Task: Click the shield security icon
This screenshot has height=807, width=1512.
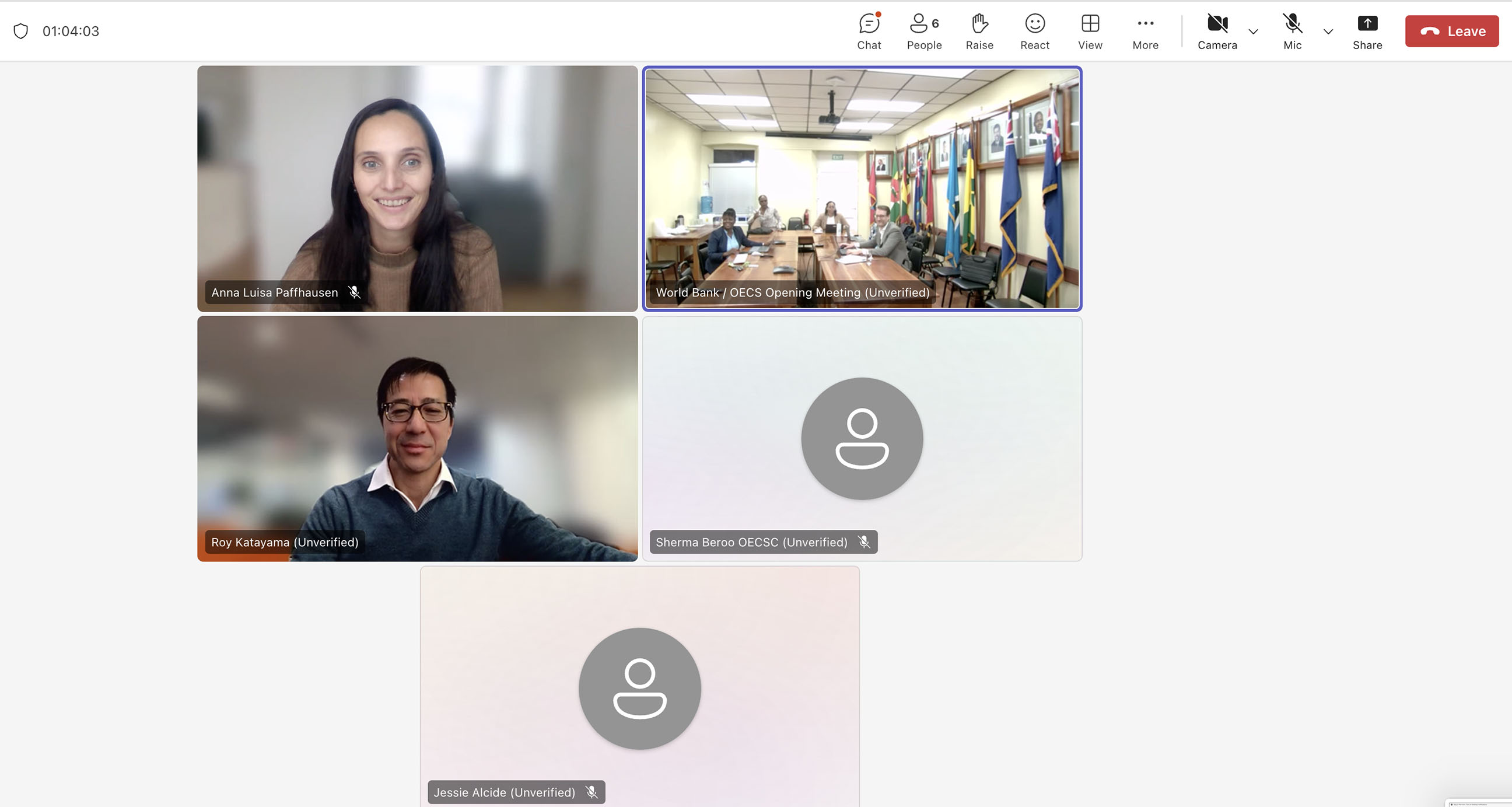Action: (20, 31)
